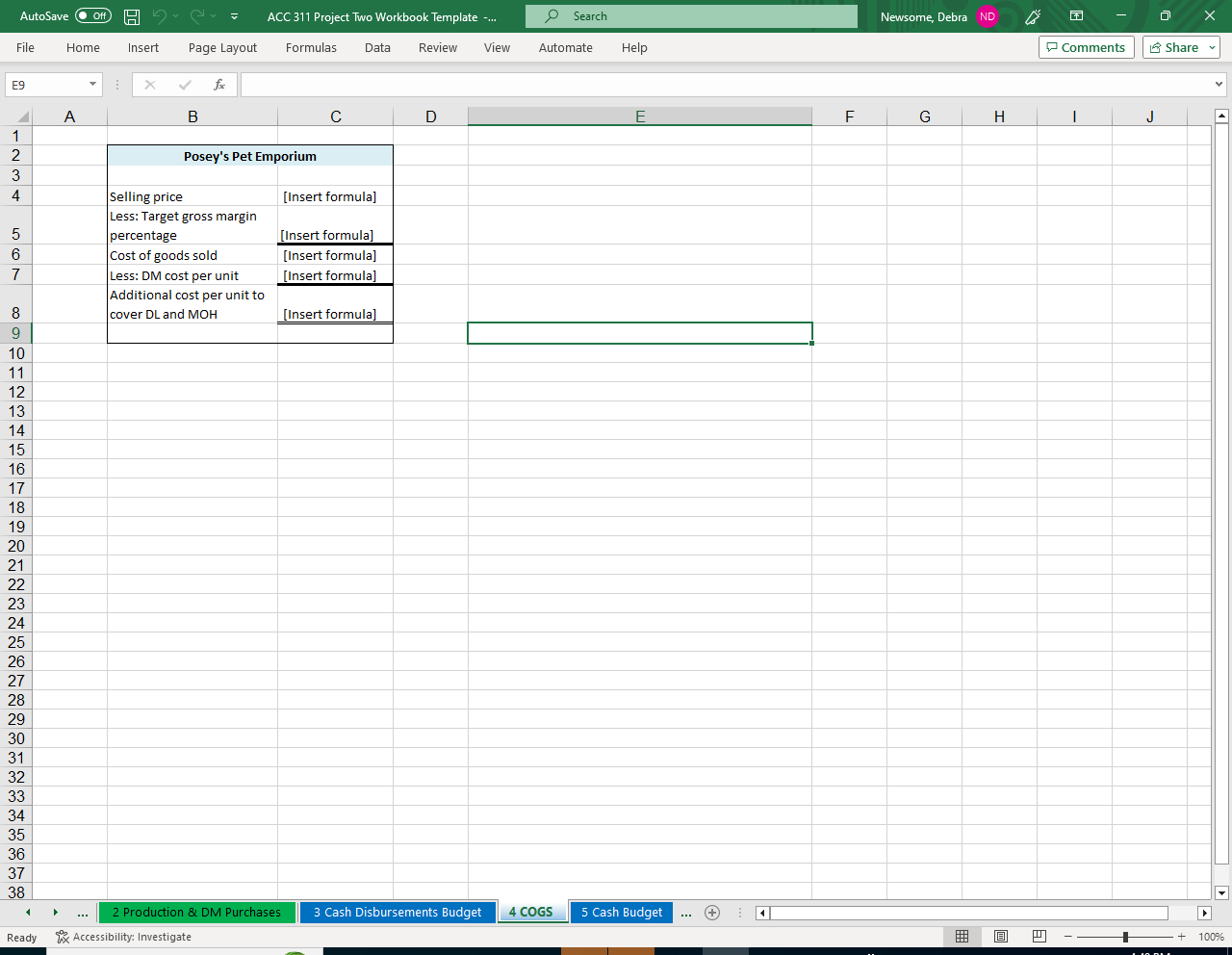
Task: Select the 4 COGS sheet tab
Action: point(531,912)
